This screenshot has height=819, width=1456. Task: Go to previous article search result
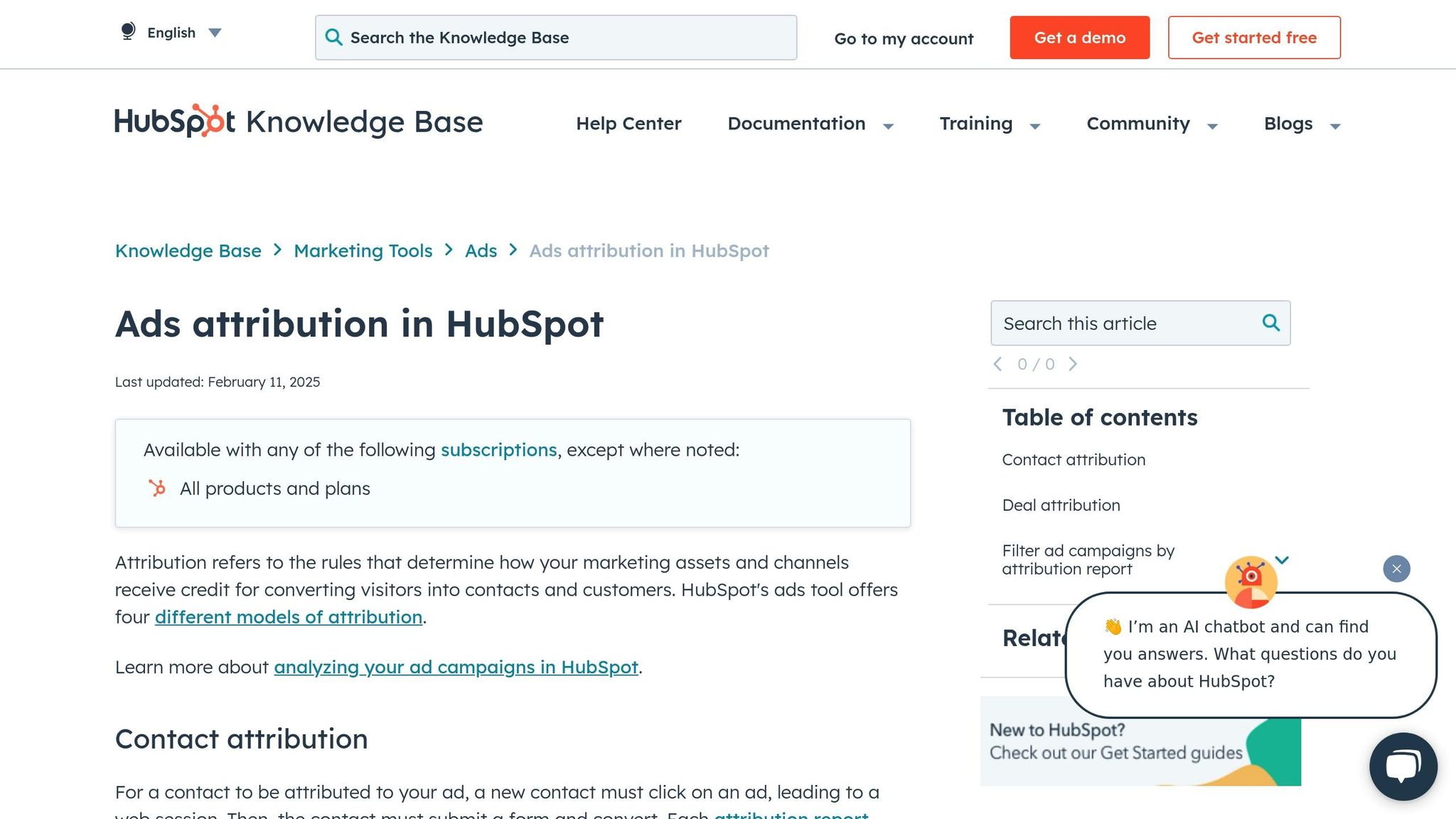coord(998,364)
